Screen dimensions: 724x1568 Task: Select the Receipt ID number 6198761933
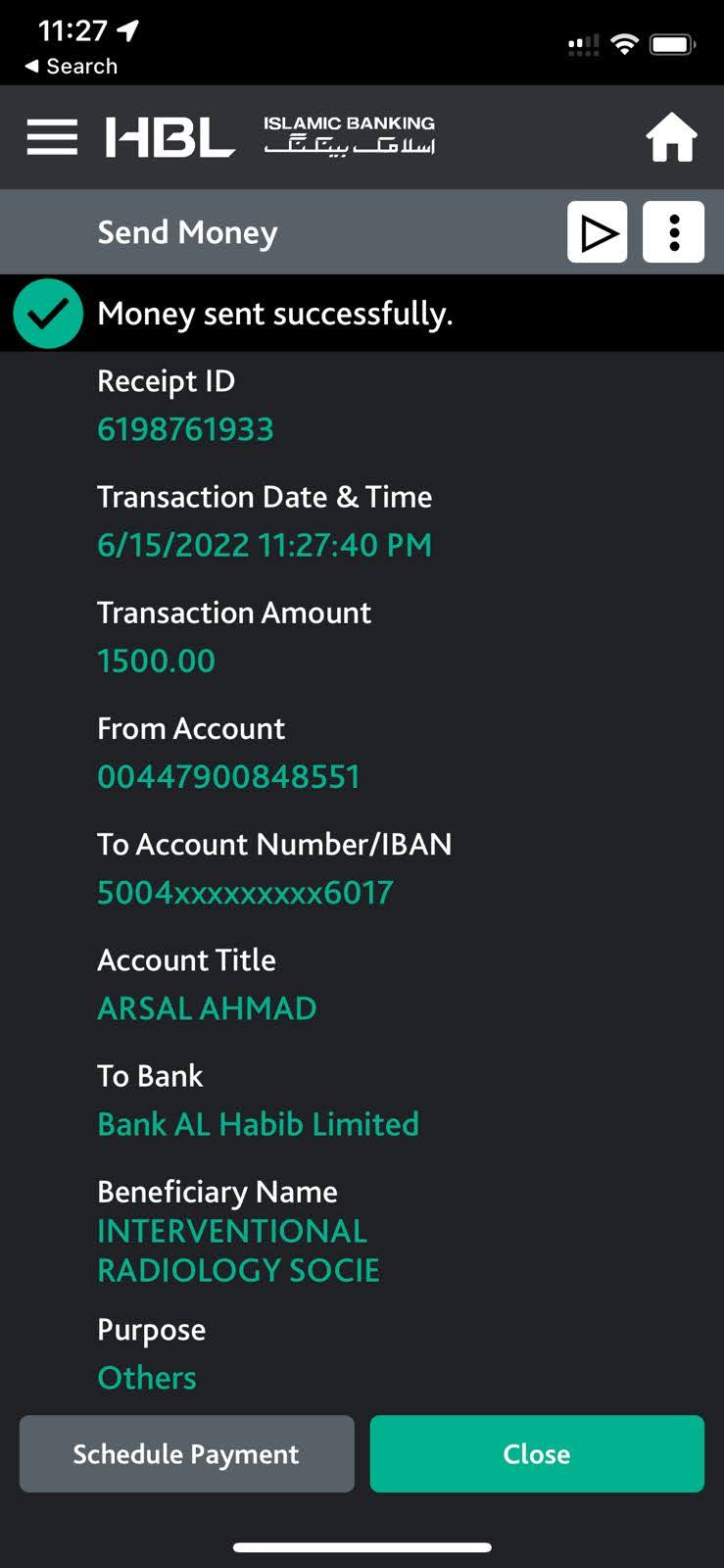pos(185,429)
